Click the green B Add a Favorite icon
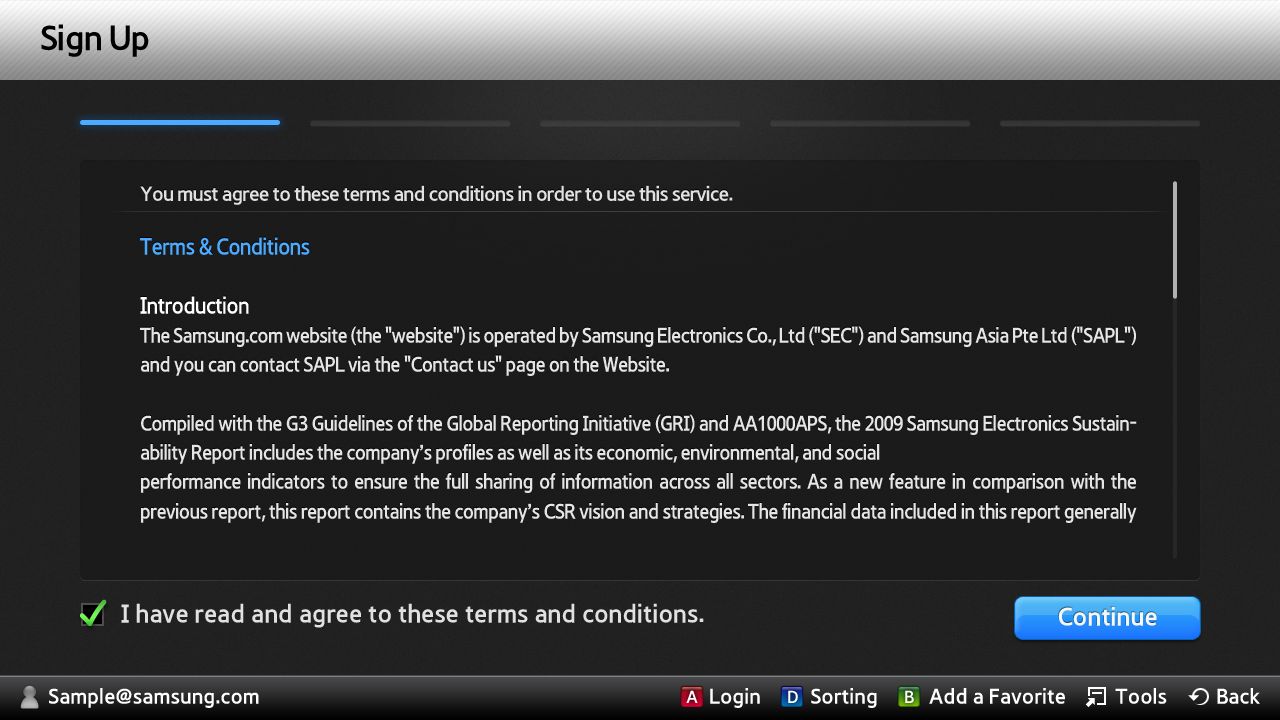The height and width of the screenshot is (720, 1280). click(908, 697)
